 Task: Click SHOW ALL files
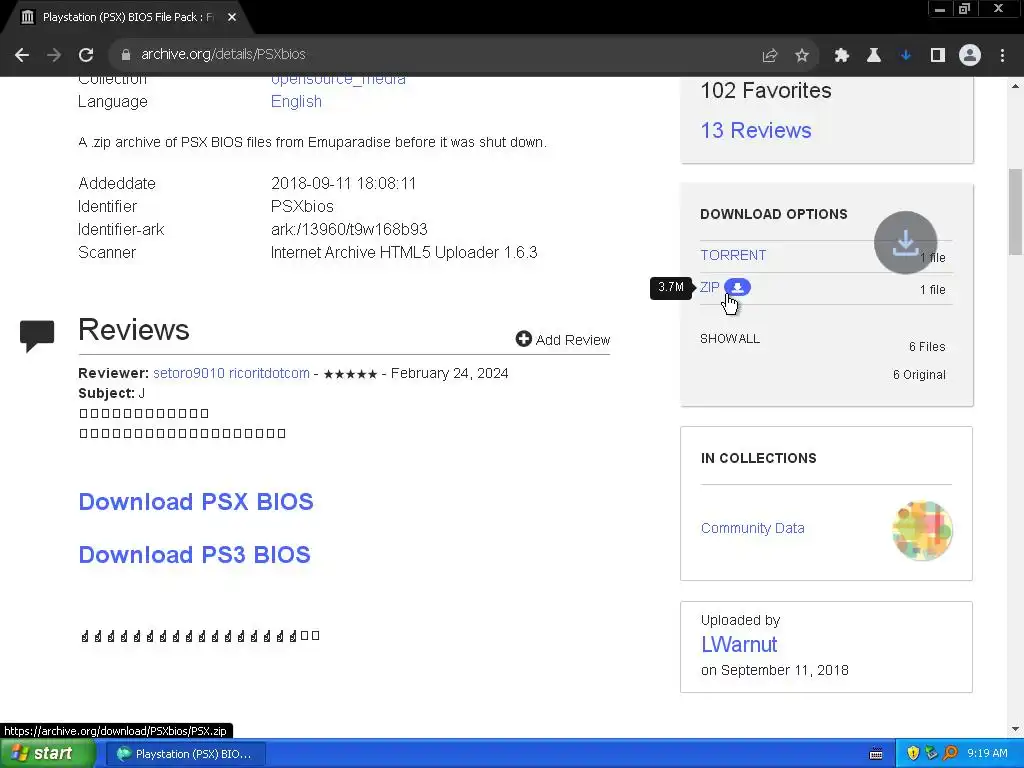tap(729, 339)
